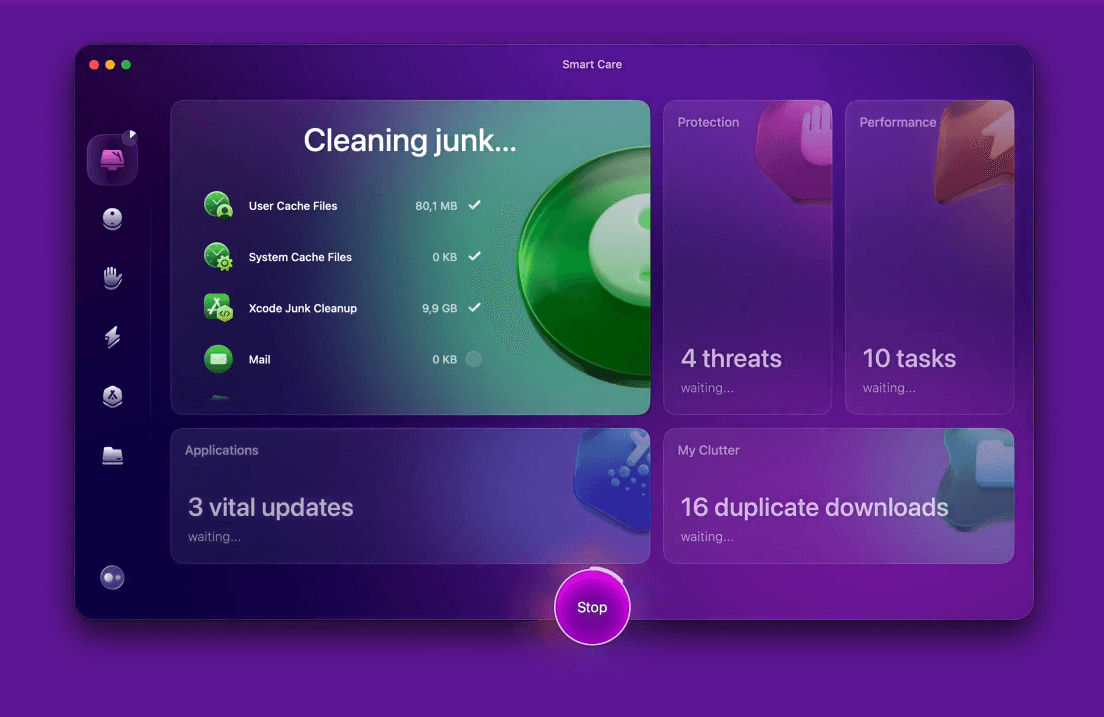Expand the Performance card with 10 tasks
The width and height of the screenshot is (1104, 717).
(x=929, y=257)
